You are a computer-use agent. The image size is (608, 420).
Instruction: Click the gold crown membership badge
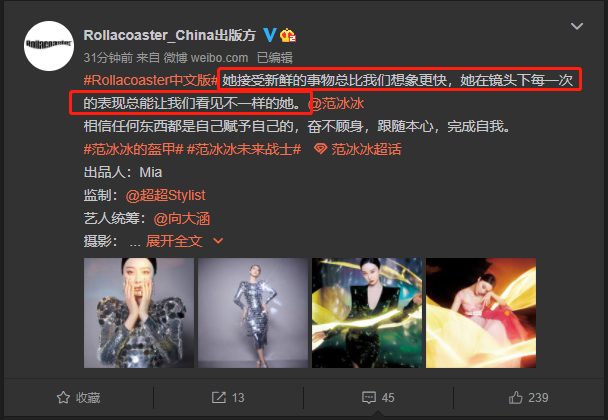(x=288, y=36)
